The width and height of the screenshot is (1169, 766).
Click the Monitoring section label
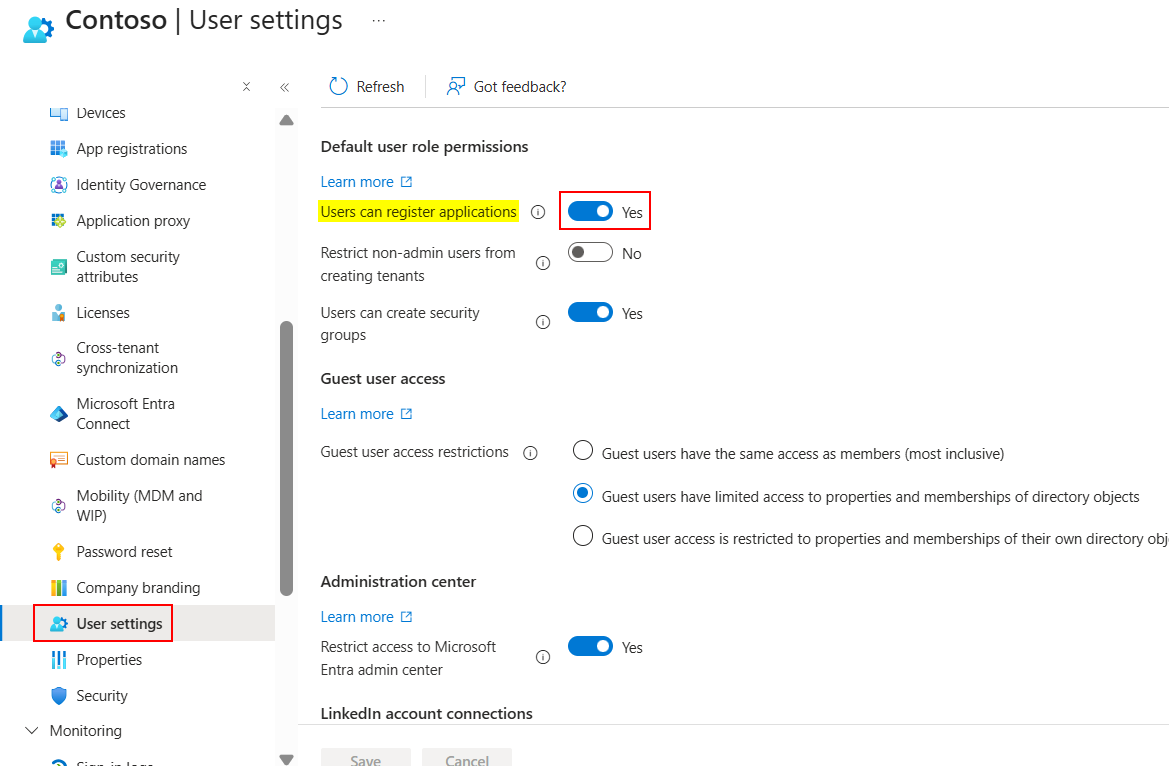[x=86, y=731]
